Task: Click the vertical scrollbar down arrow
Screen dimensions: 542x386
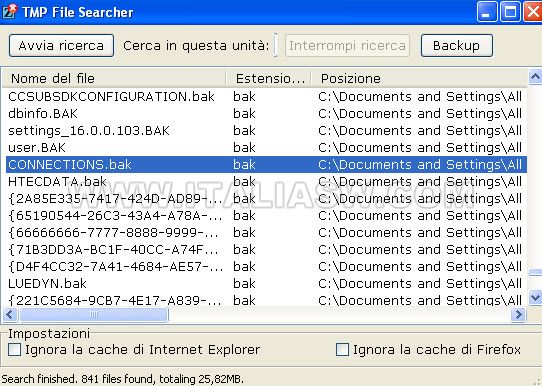Action: tap(535, 297)
